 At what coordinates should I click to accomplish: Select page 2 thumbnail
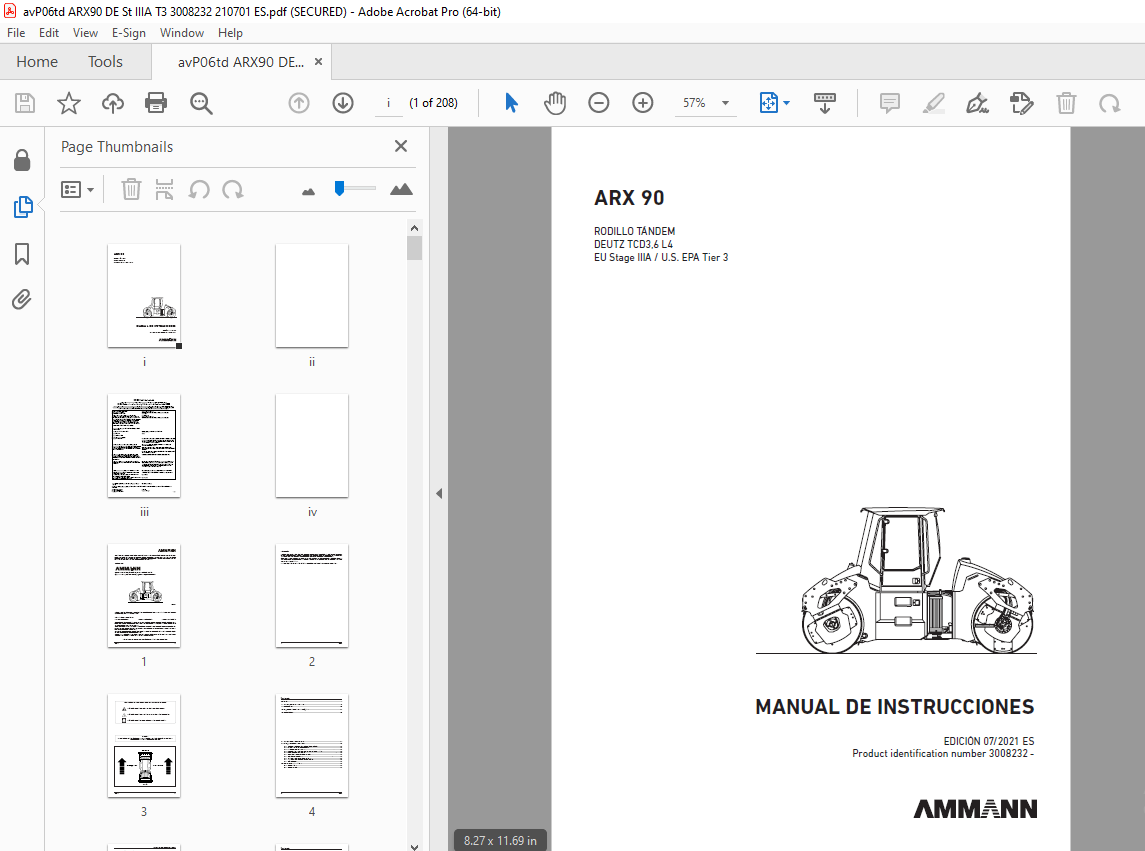(x=312, y=595)
